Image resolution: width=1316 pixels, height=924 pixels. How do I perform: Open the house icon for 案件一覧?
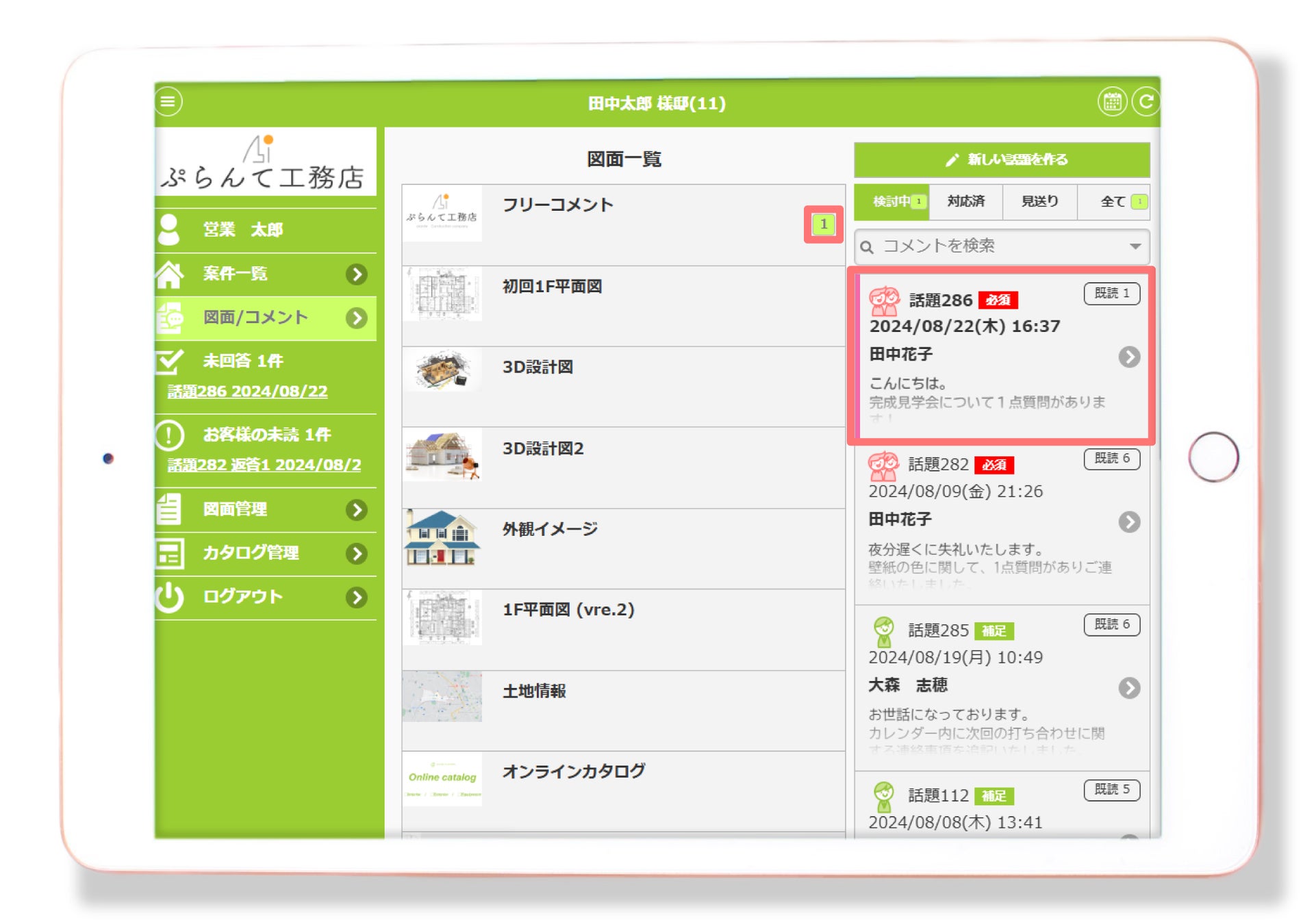[x=170, y=274]
